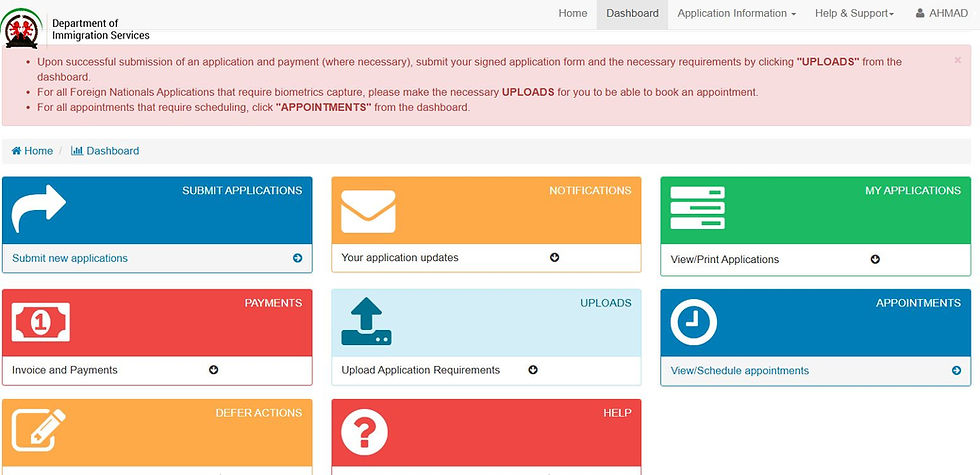Open the View/Schedule appointments link
The width and height of the screenshot is (980, 475).
click(x=739, y=371)
